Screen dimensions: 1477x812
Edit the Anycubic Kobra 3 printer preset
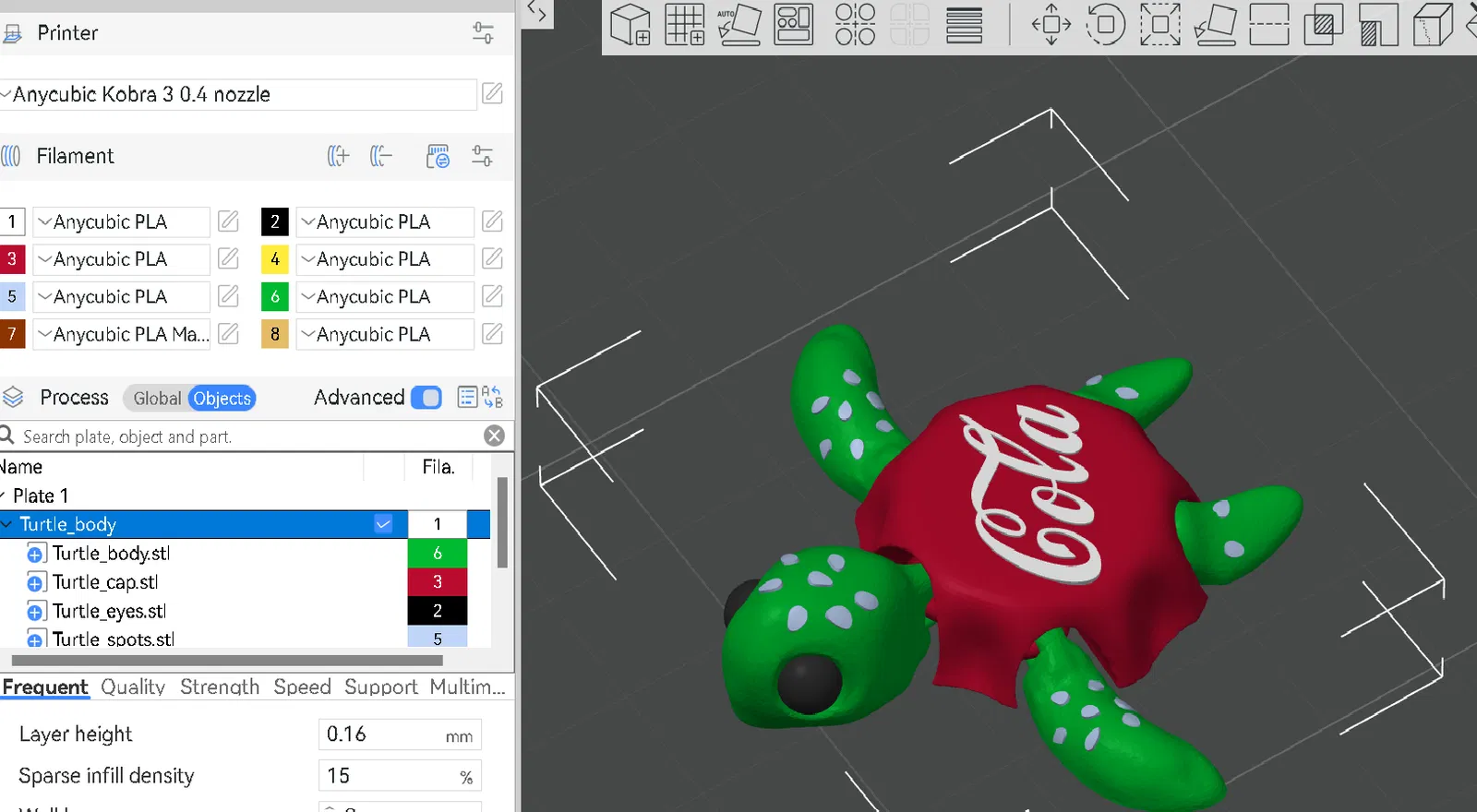493,93
